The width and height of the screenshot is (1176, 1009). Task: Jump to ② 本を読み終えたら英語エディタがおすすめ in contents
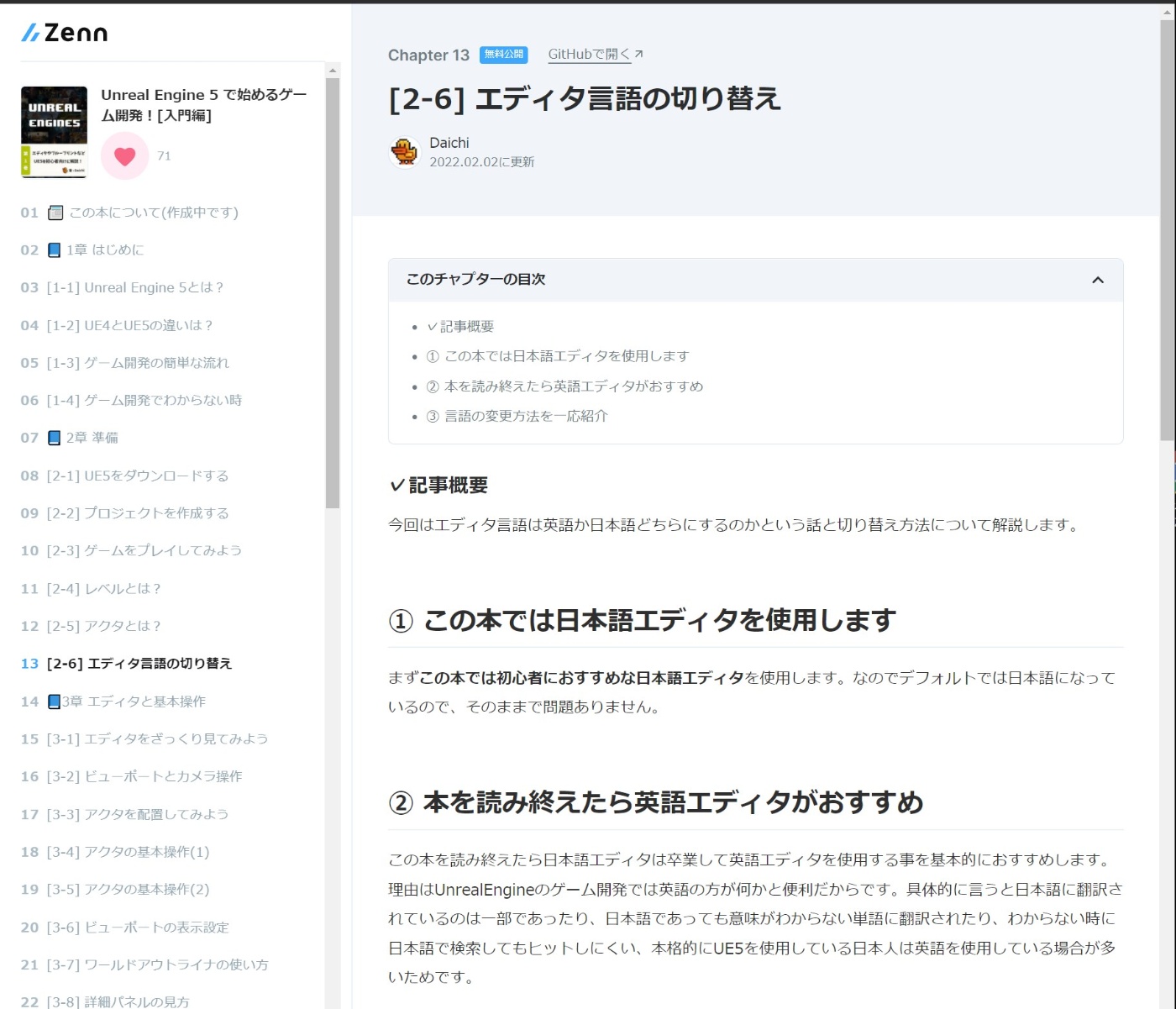[564, 386]
